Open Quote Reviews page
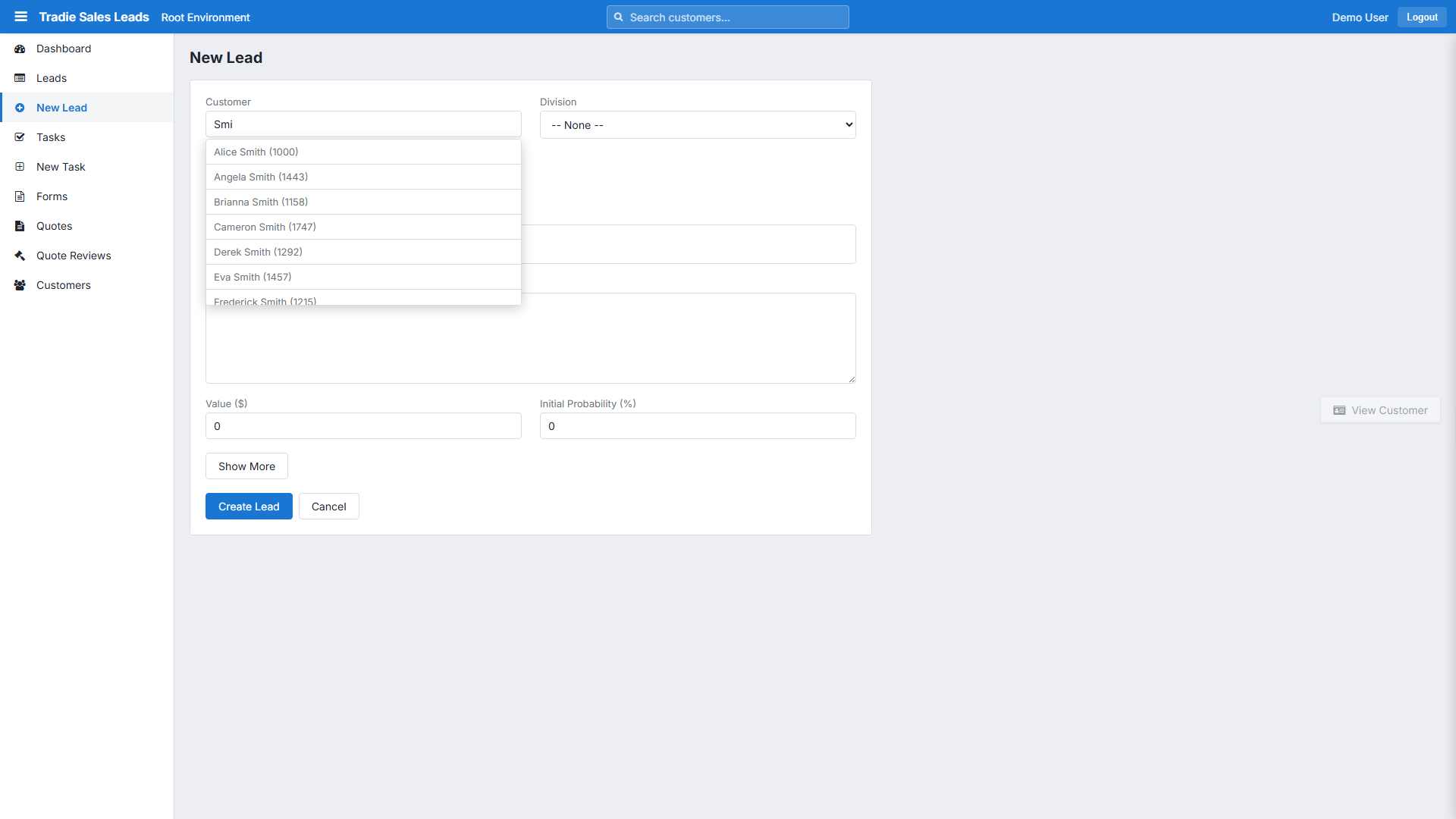This screenshot has height=819, width=1456. (x=87, y=256)
